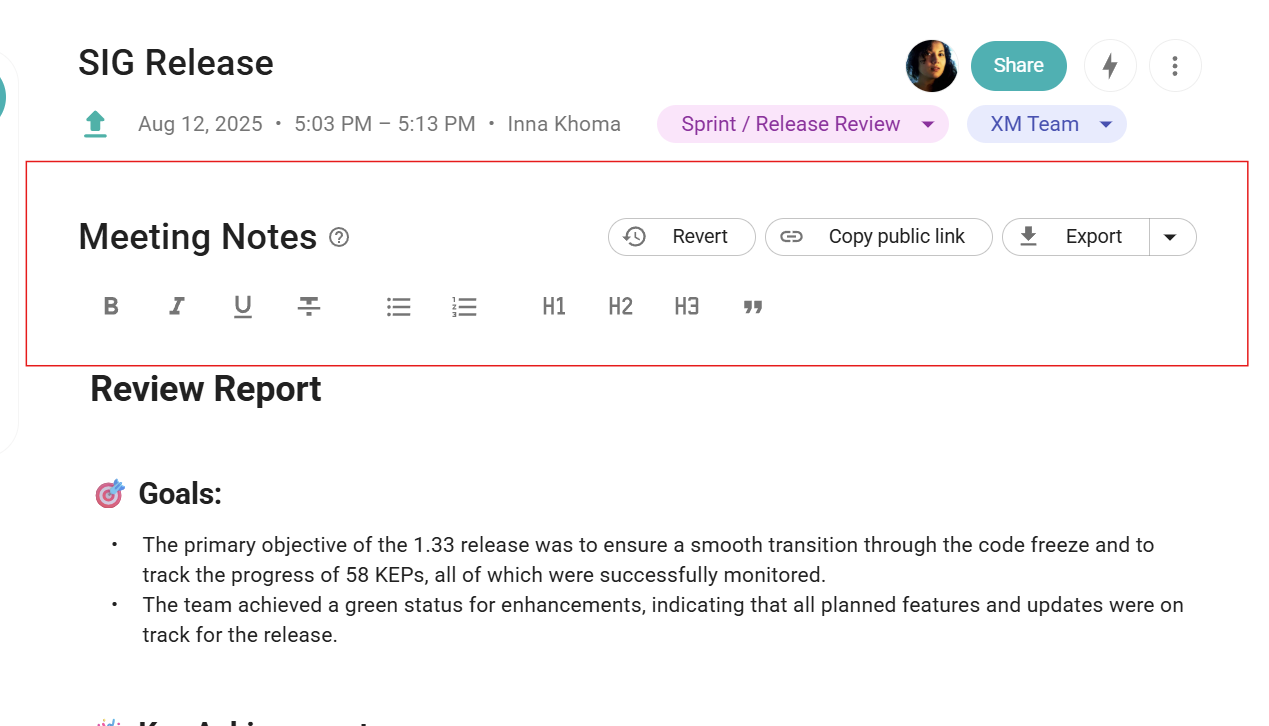Click the lightning bolt actions icon
Viewport: 1269px width, 726px height.
[1110, 66]
